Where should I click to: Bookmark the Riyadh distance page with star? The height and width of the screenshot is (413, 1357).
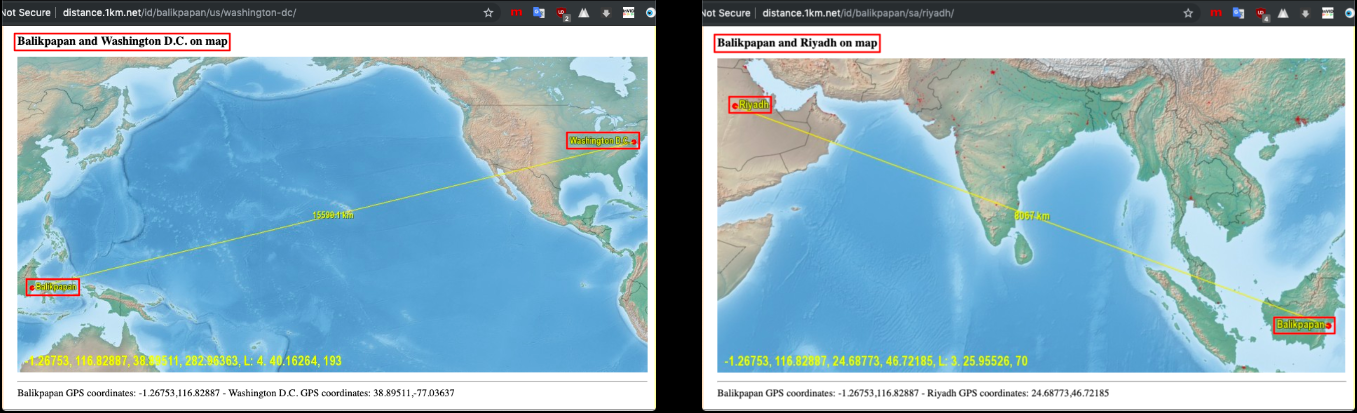tap(1188, 13)
